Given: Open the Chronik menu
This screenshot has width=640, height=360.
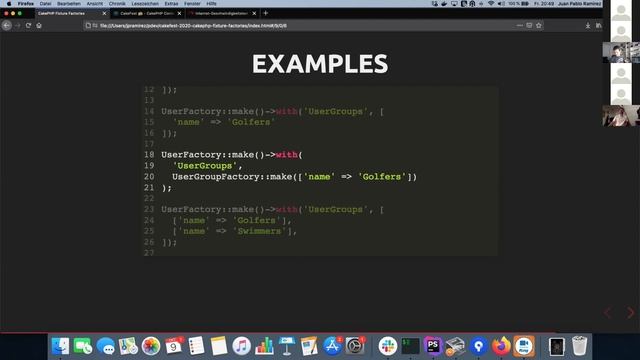Looking at the screenshot, I should point(117,4).
